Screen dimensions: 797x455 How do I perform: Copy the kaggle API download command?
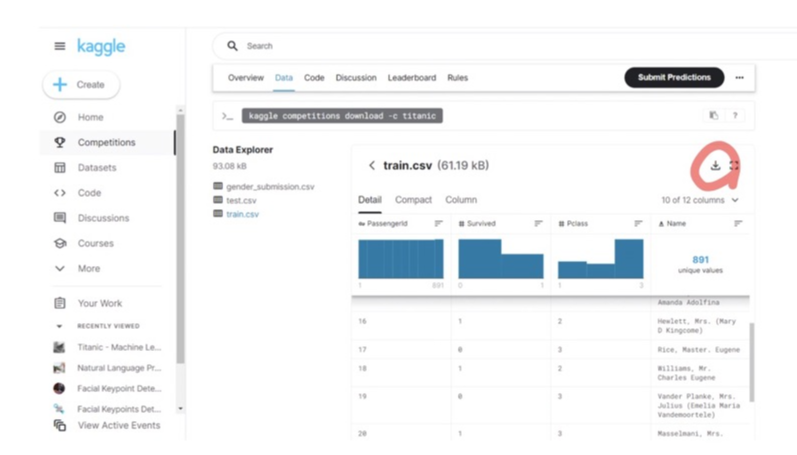pos(714,116)
